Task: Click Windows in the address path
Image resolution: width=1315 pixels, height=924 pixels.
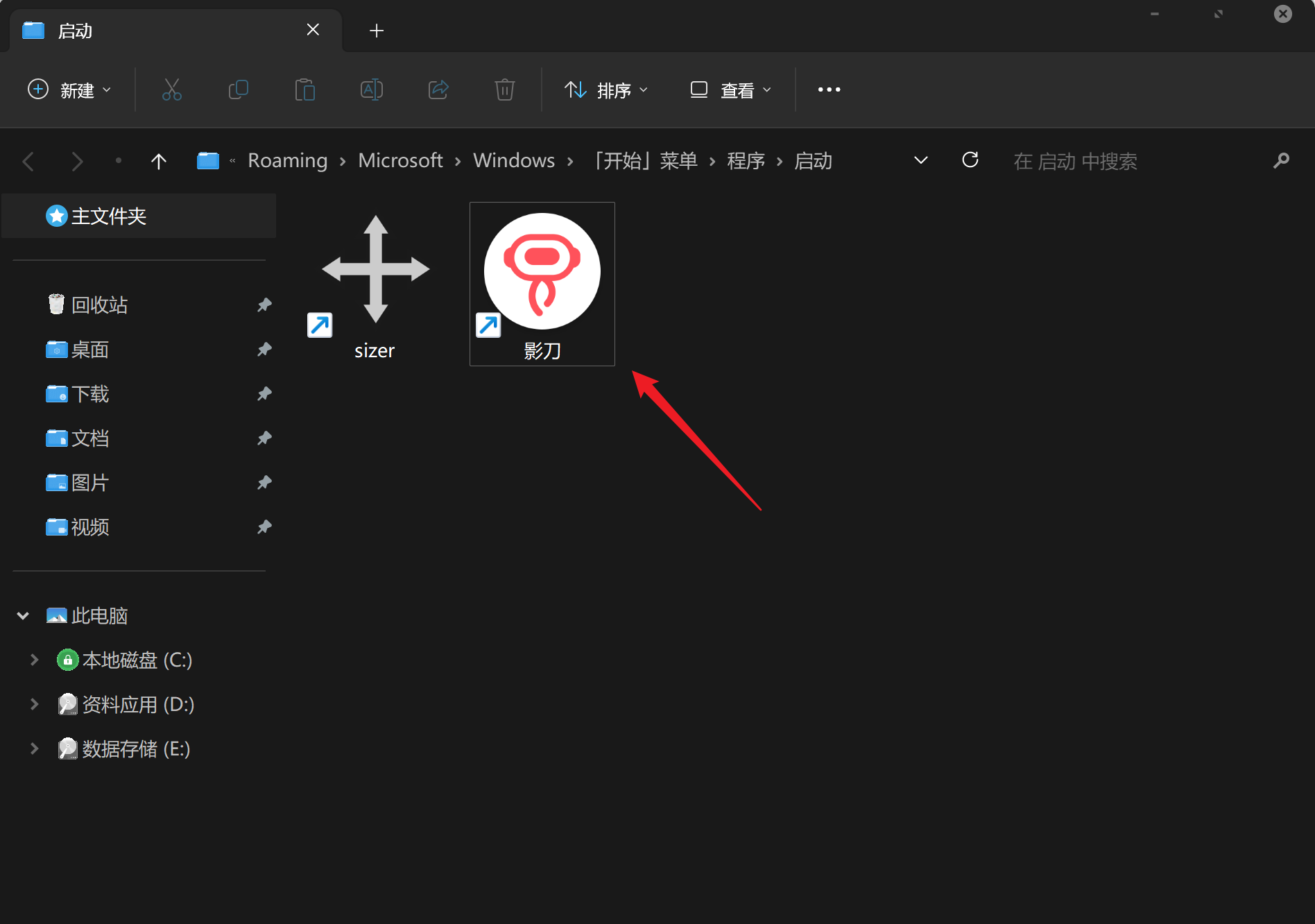Action: tap(514, 161)
